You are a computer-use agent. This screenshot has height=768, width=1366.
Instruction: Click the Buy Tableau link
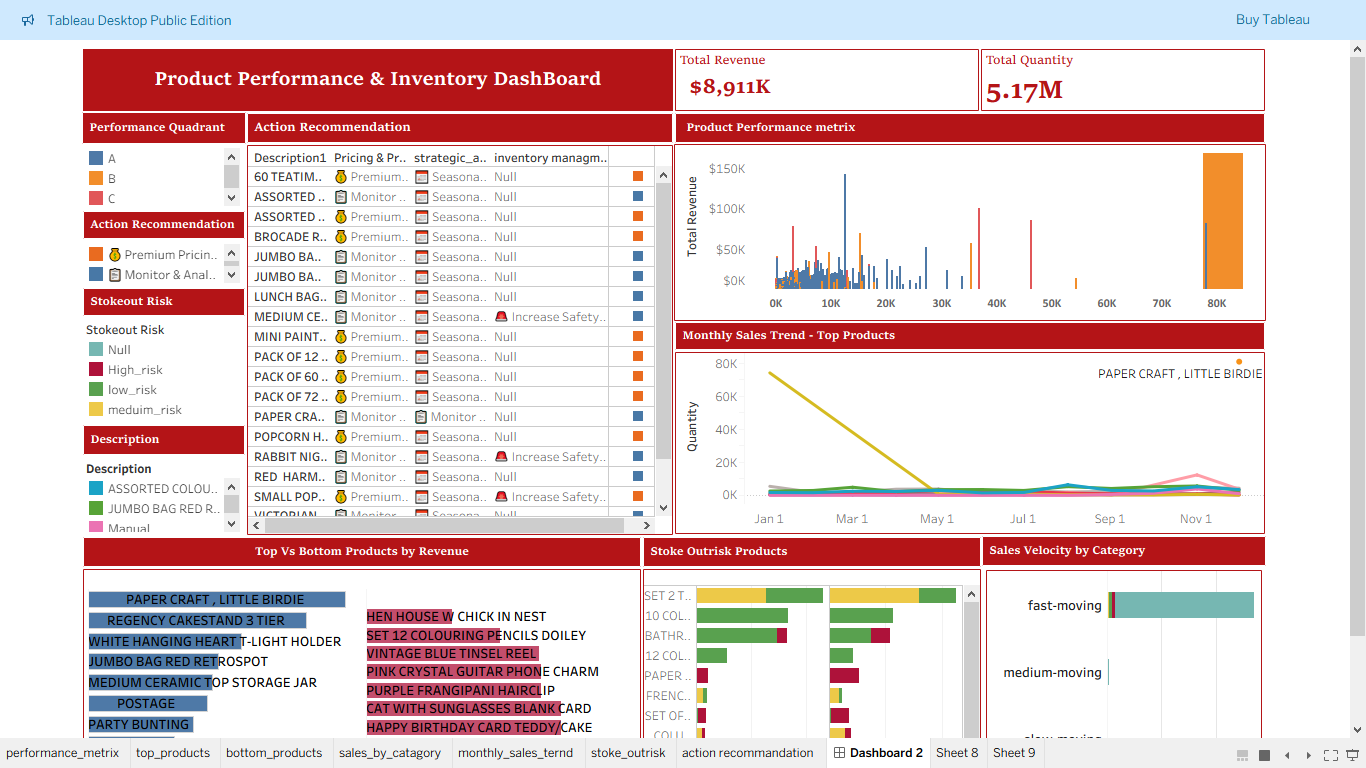coord(1273,19)
